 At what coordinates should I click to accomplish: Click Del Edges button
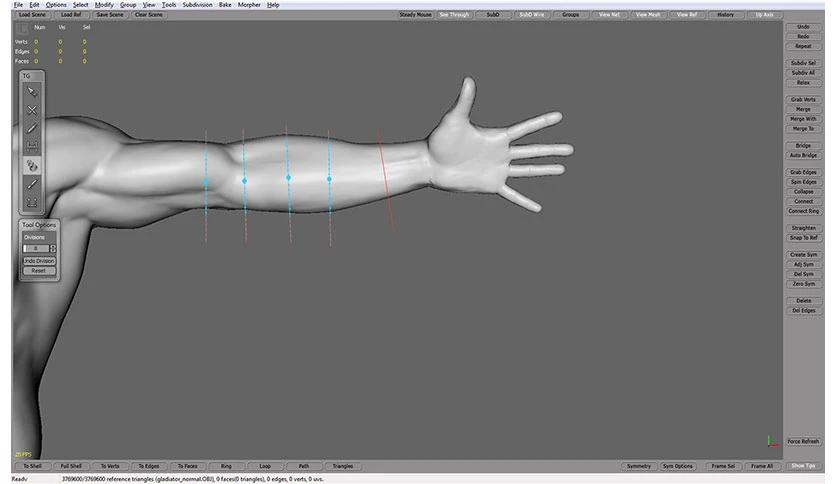(803, 311)
